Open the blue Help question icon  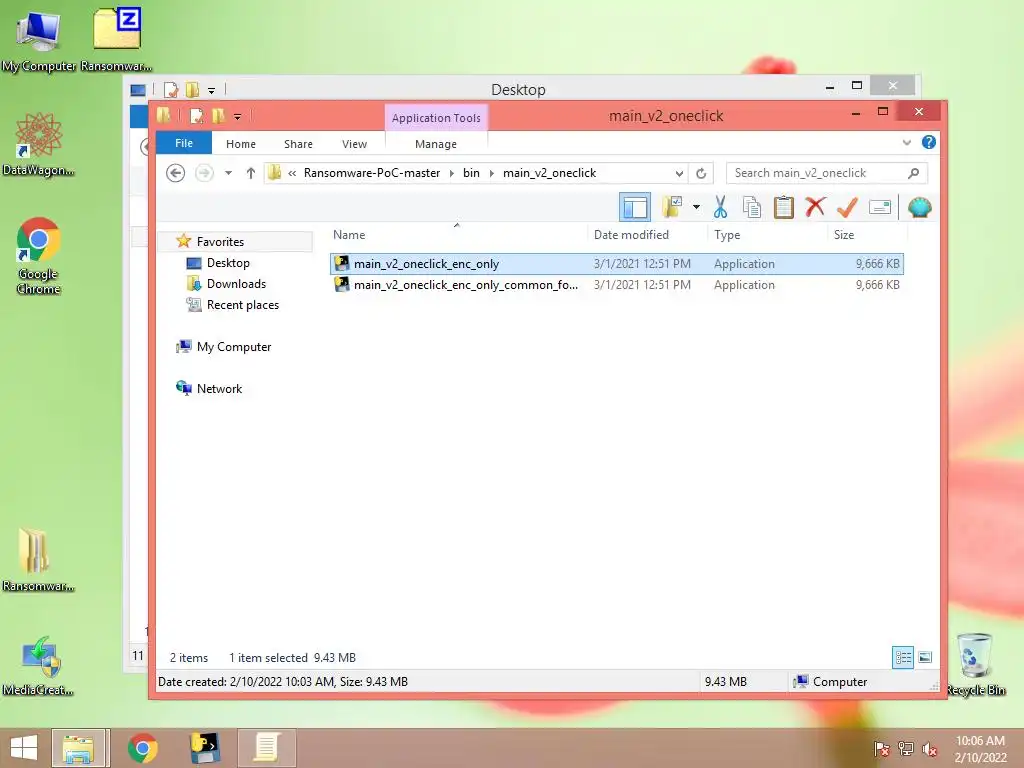coord(929,142)
